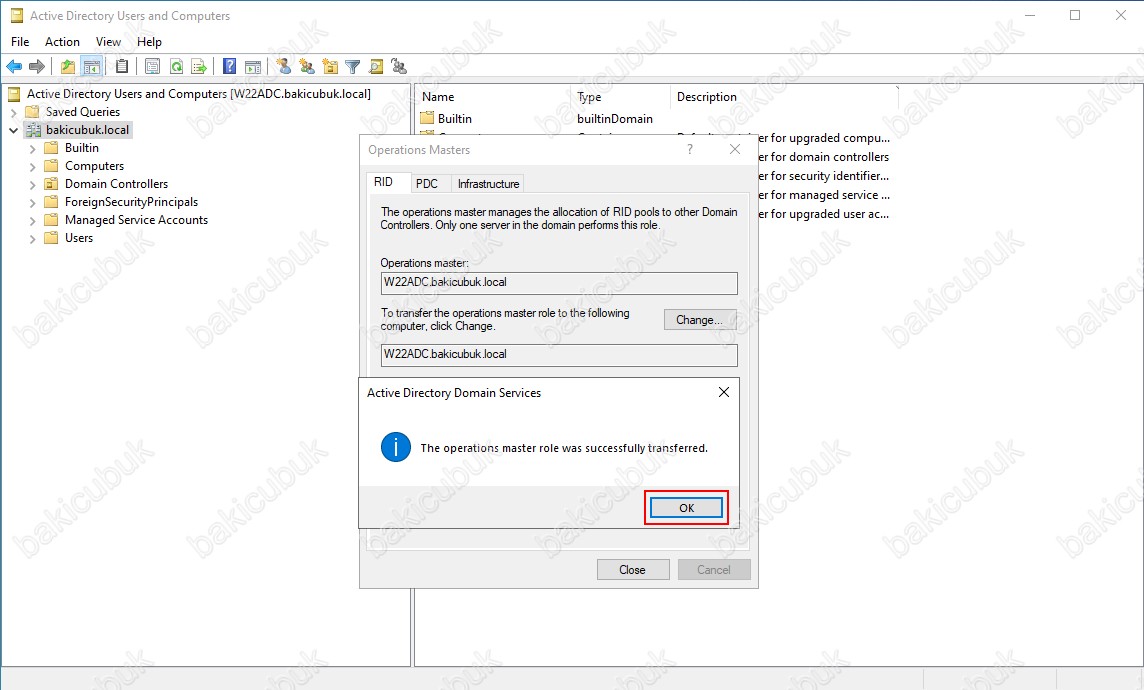Screen dimensions: 1144x690
Task: Maximize the Active Directory Users and Computers window
Action: tap(1075, 15)
